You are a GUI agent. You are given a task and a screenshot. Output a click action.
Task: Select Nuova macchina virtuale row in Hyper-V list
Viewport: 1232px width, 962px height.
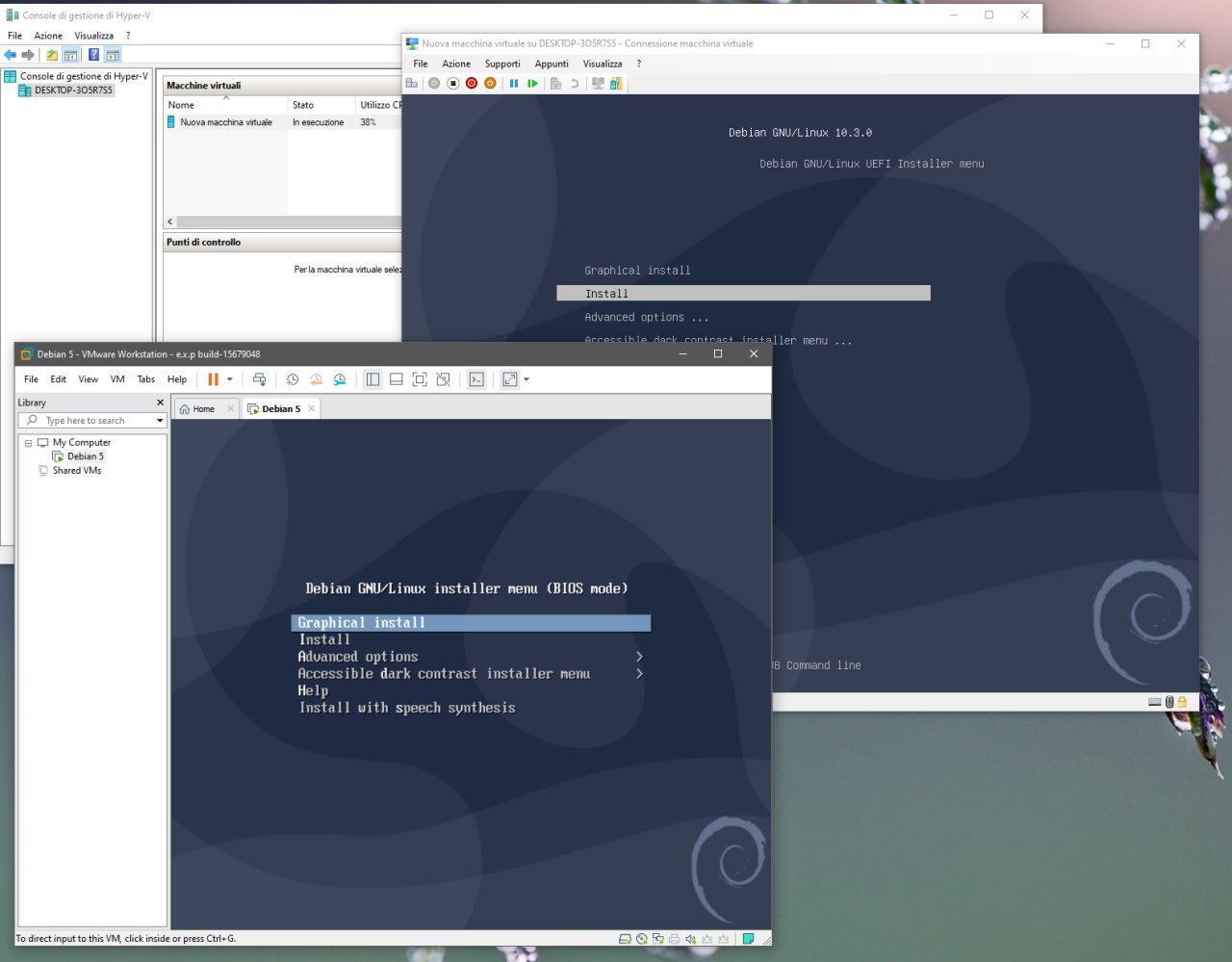(283, 122)
